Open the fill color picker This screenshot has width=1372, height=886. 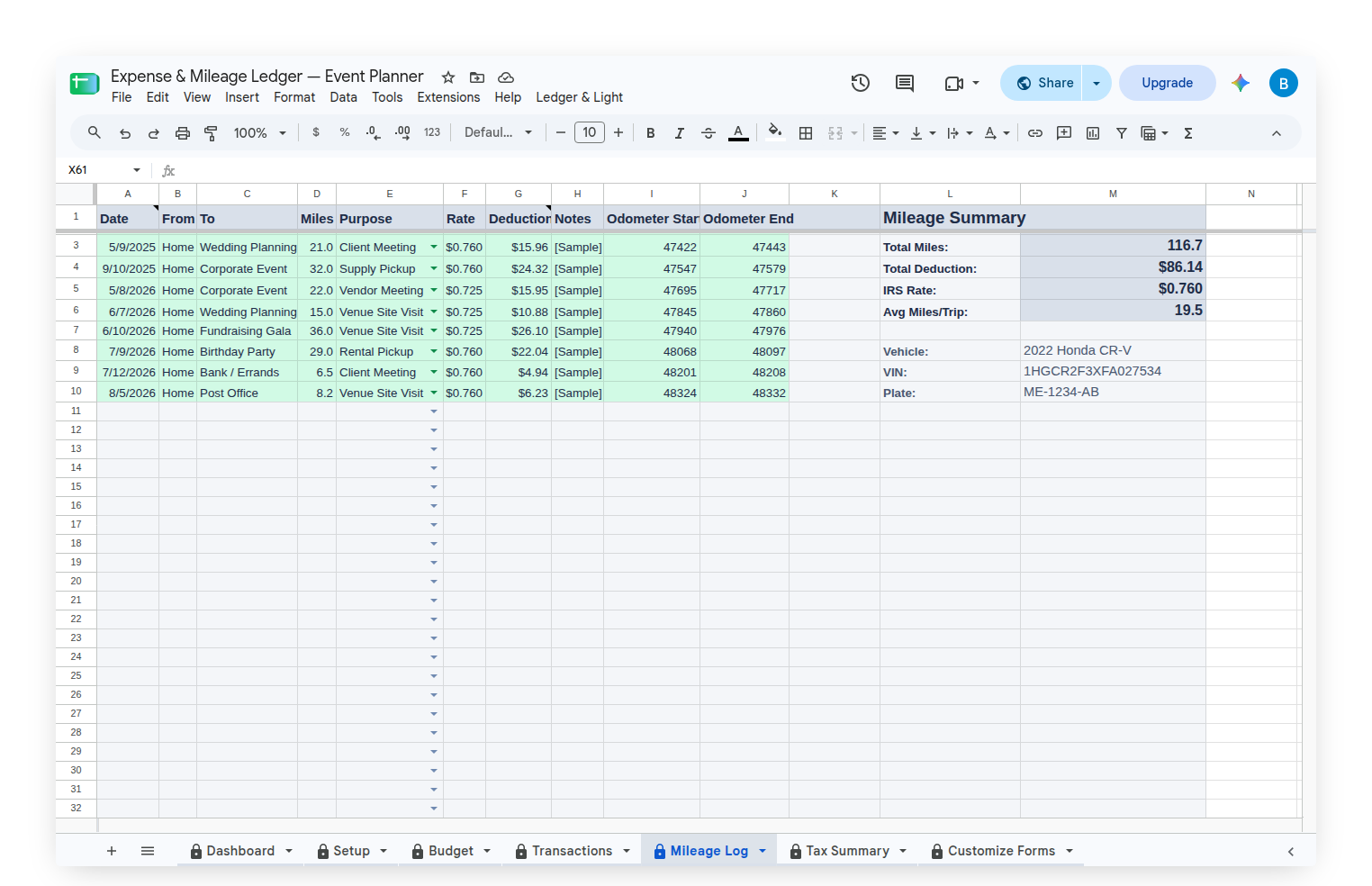pos(774,132)
